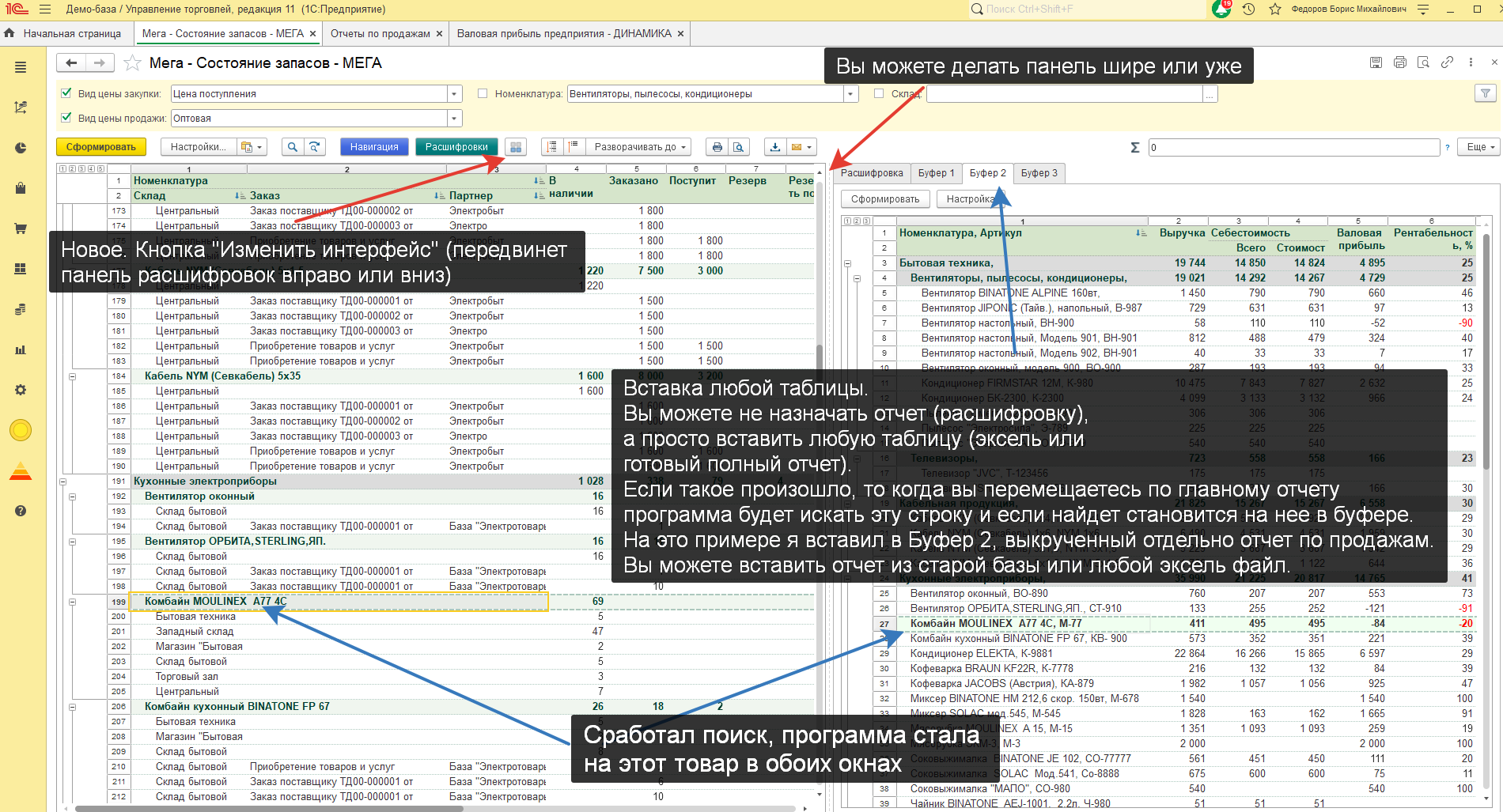
Task: Enable the Номенклатура filter checkbox
Action: [x=483, y=93]
